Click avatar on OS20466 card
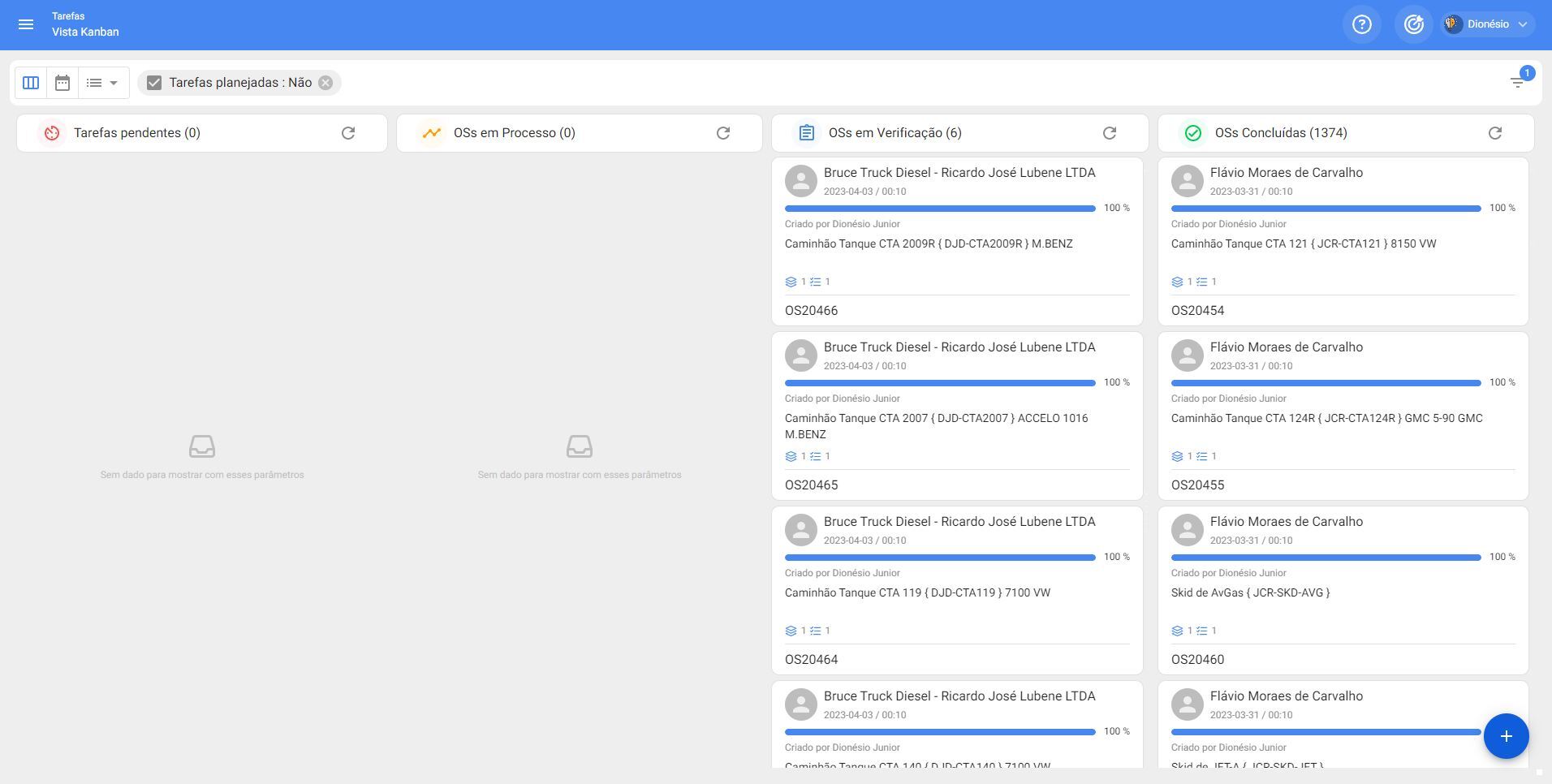Viewport: 1552px width, 784px height. 801,181
